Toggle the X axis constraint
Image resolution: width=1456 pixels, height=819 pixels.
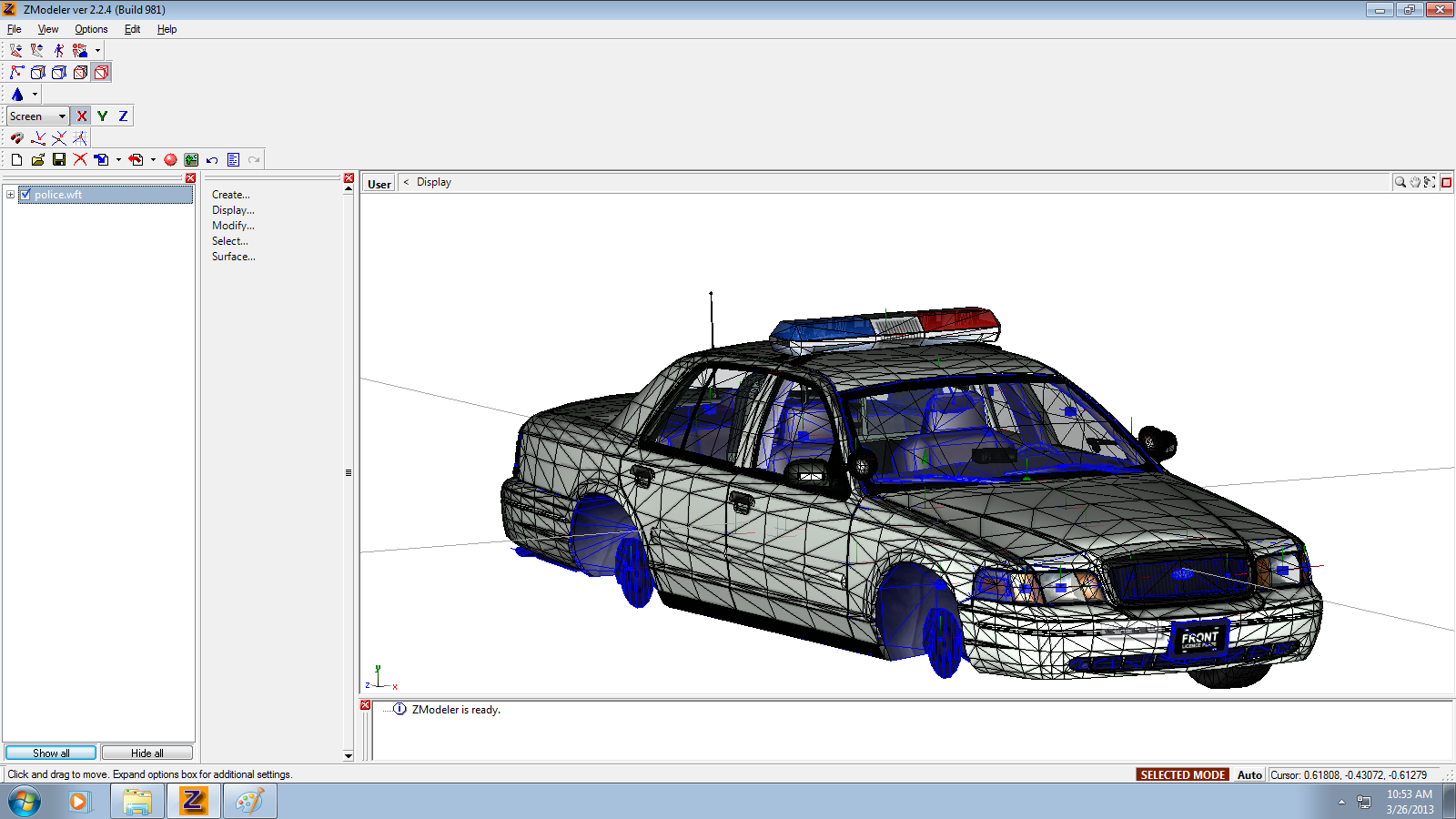[x=82, y=116]
